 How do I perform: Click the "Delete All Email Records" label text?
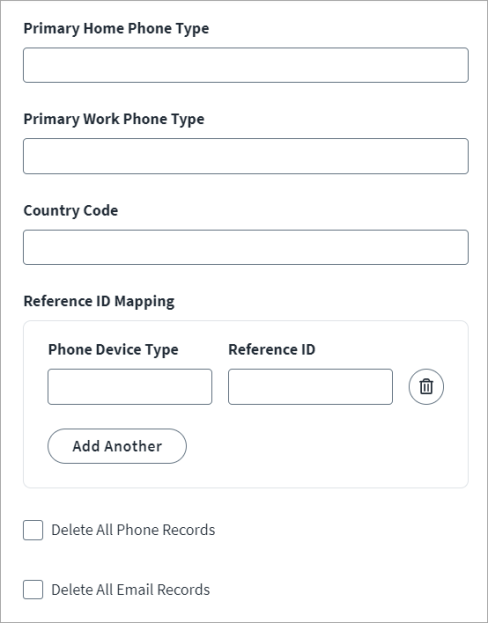(x=130, y=590)
